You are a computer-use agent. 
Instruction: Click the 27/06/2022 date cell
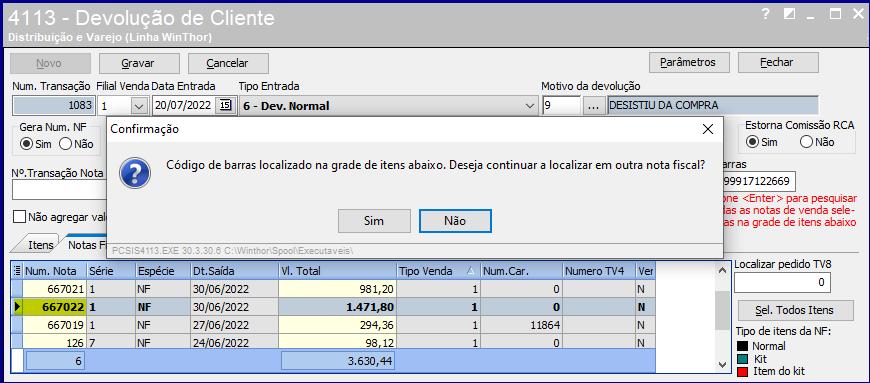coord(234,325)
